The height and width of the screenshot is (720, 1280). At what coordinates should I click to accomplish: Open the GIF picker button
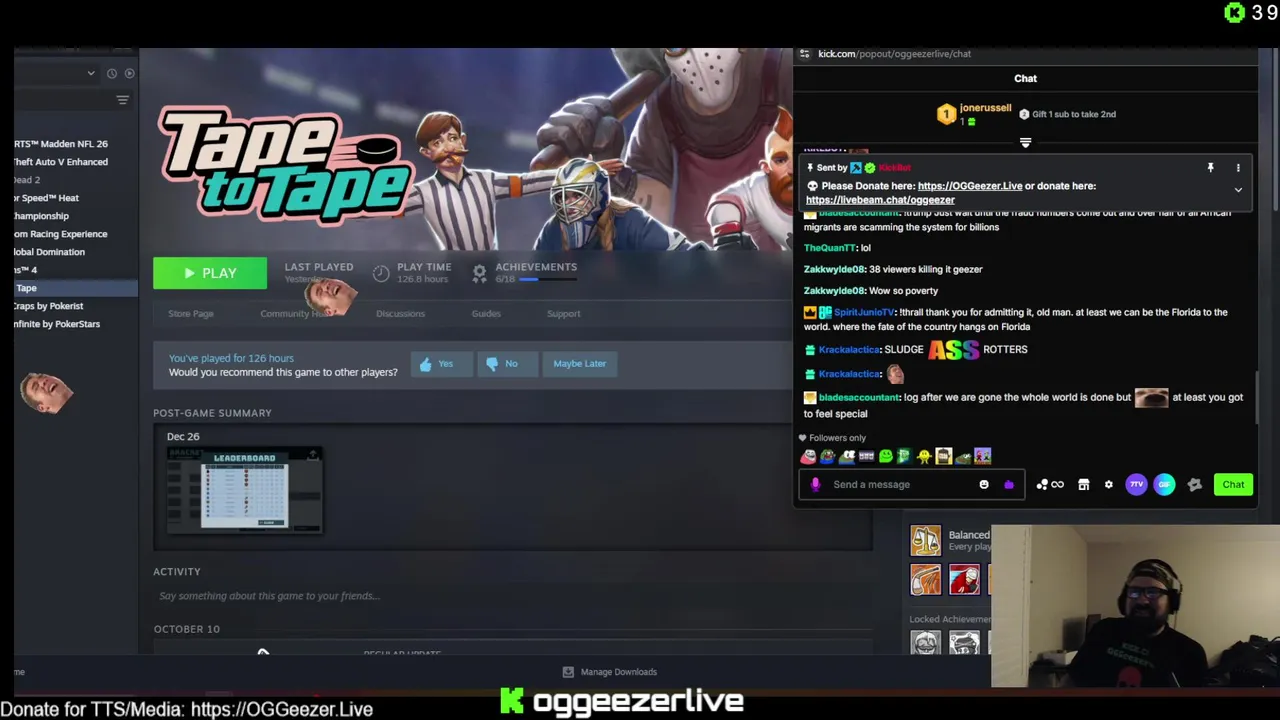1164,485
